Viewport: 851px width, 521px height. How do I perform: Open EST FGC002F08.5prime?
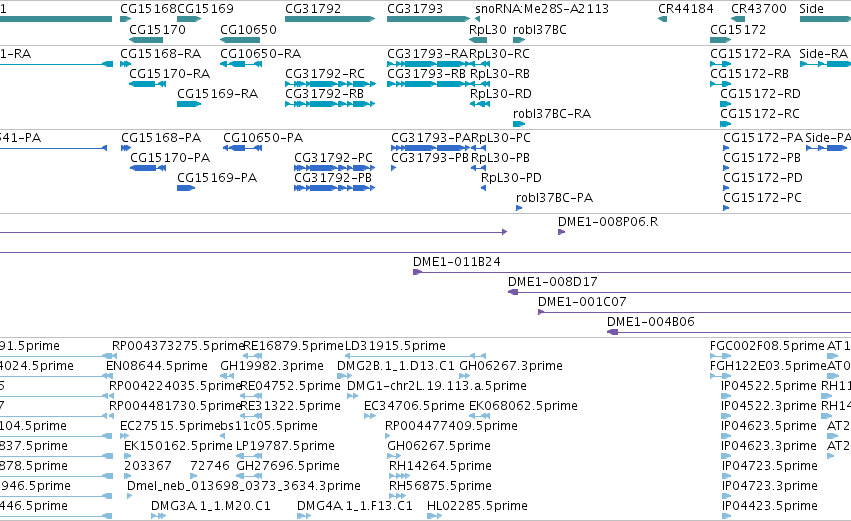[720, 356]
